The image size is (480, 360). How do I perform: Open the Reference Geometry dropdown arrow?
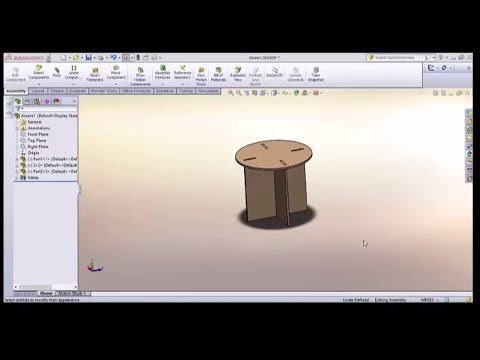click(182, 84)
